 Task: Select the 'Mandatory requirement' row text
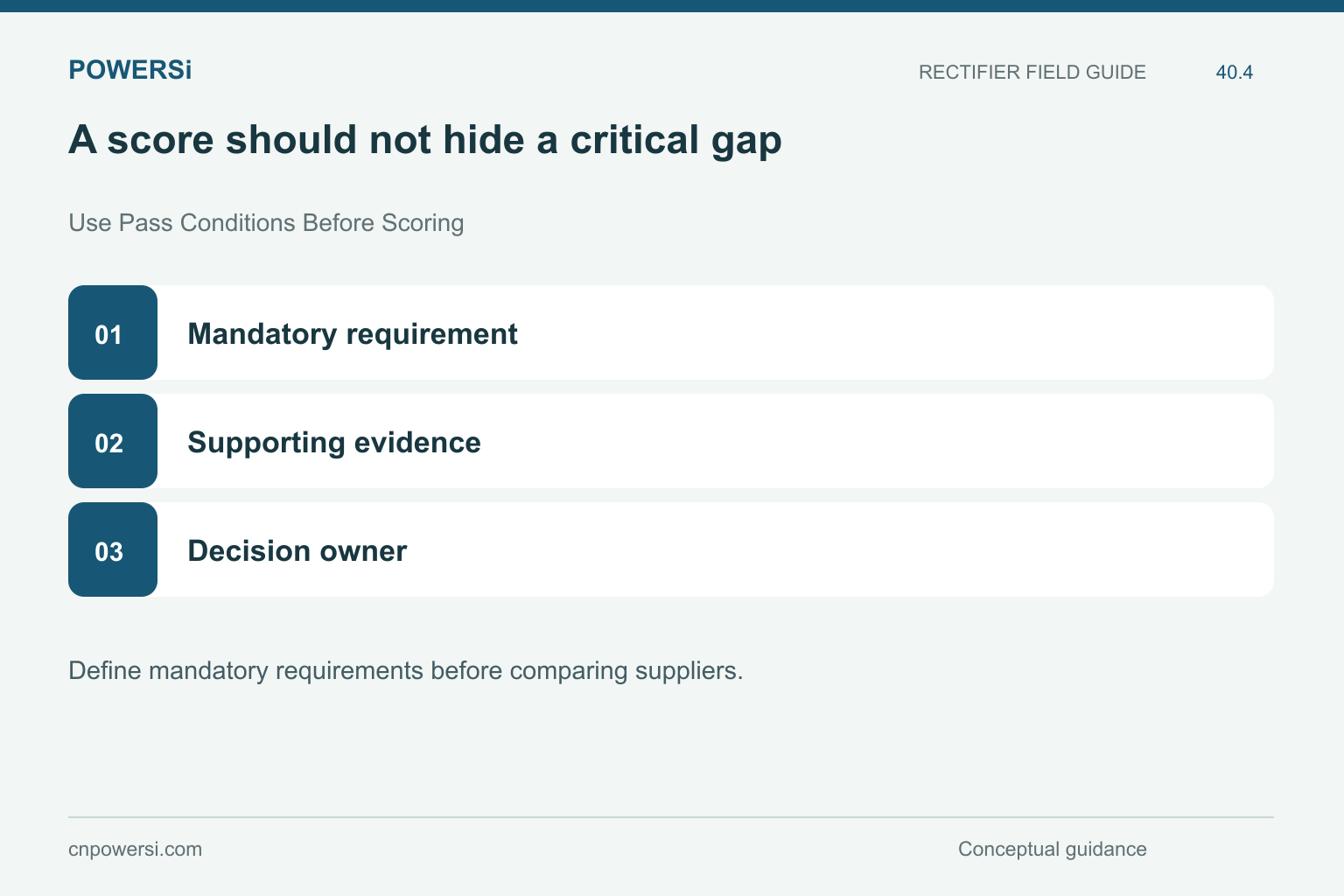[x=353, y=333]
